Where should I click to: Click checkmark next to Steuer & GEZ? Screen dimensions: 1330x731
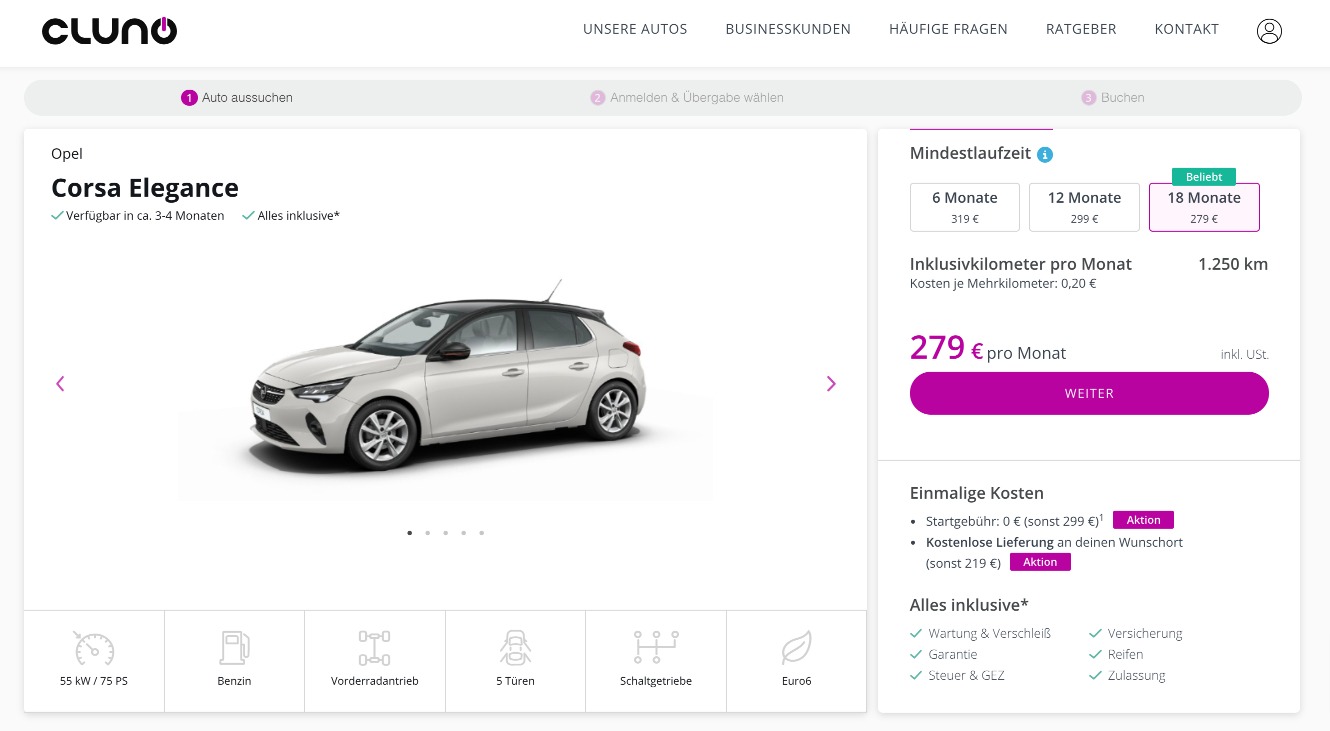[916, 675]
